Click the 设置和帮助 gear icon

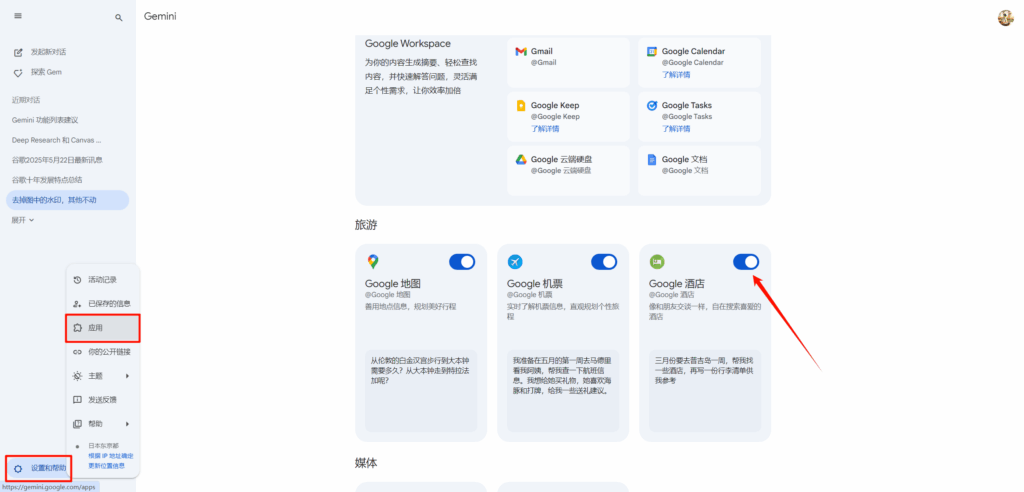click(x=18, y=468)
